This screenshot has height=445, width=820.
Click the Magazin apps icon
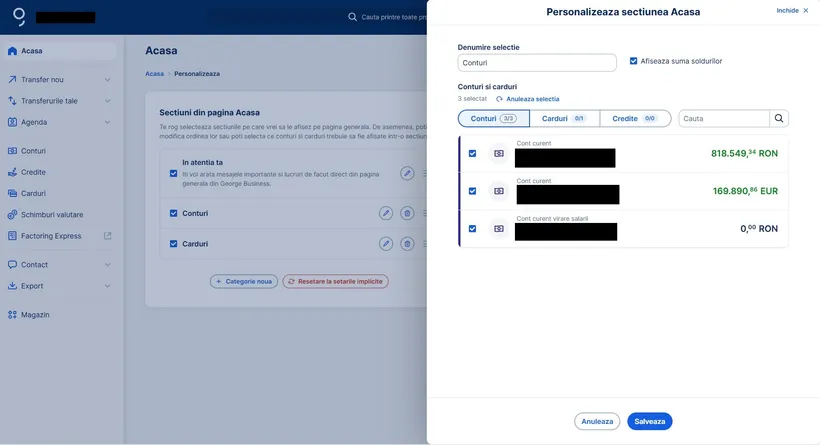pos(13,314)
